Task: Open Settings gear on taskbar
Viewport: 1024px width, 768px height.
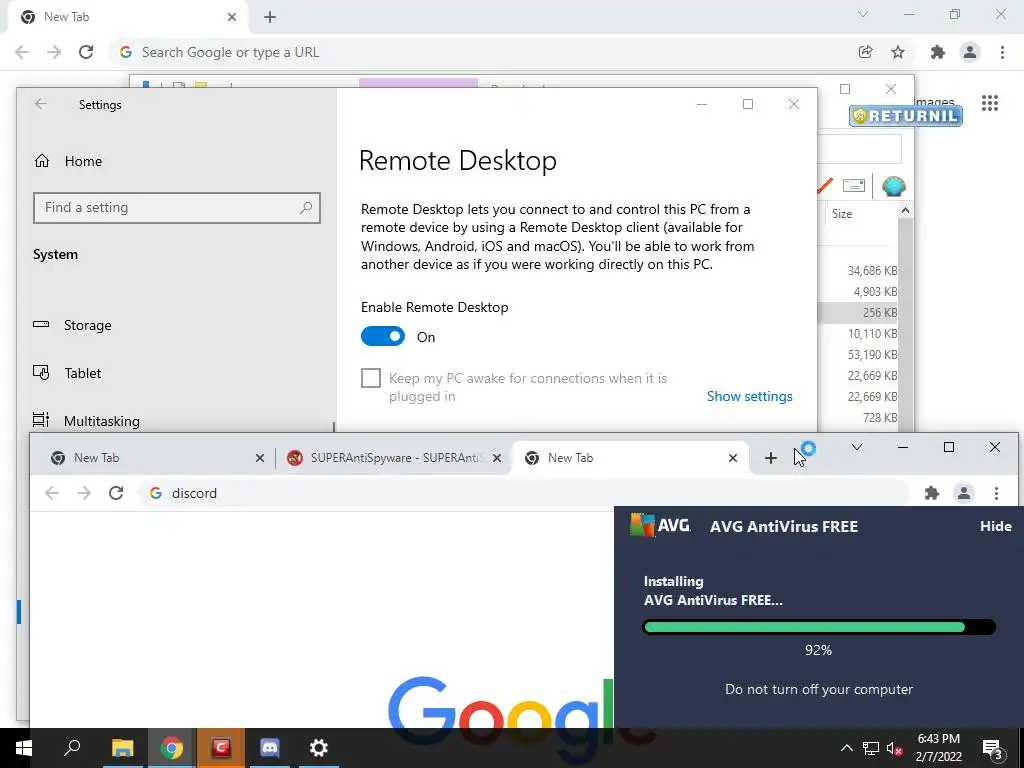Action: (x=319, y=748)
